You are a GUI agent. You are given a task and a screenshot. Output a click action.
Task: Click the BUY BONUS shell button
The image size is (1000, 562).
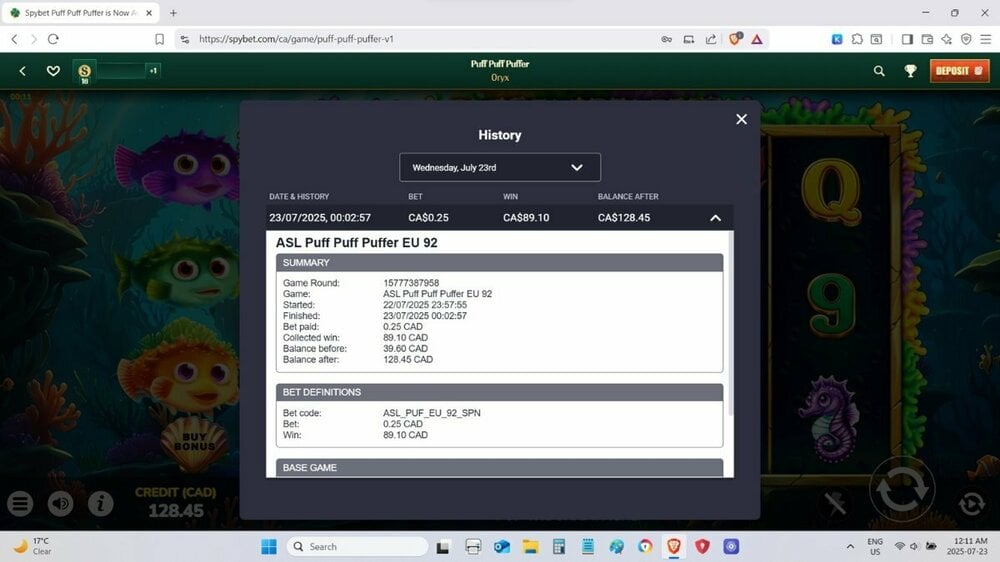194,442
